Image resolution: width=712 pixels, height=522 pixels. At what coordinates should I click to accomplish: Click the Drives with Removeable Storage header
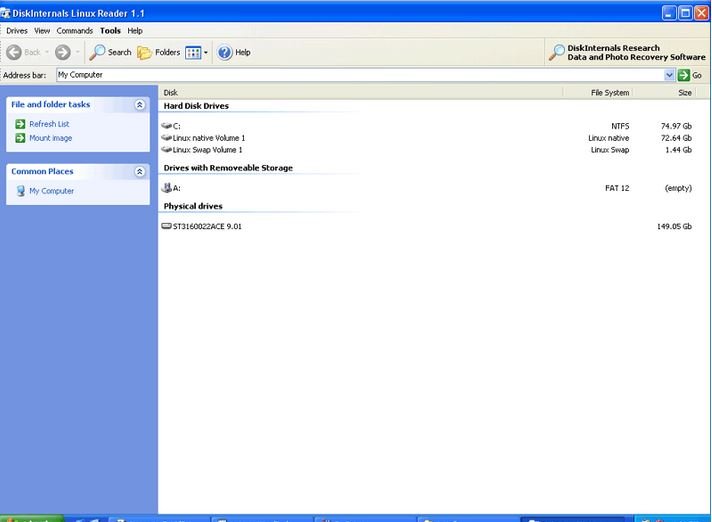point(228,168)
